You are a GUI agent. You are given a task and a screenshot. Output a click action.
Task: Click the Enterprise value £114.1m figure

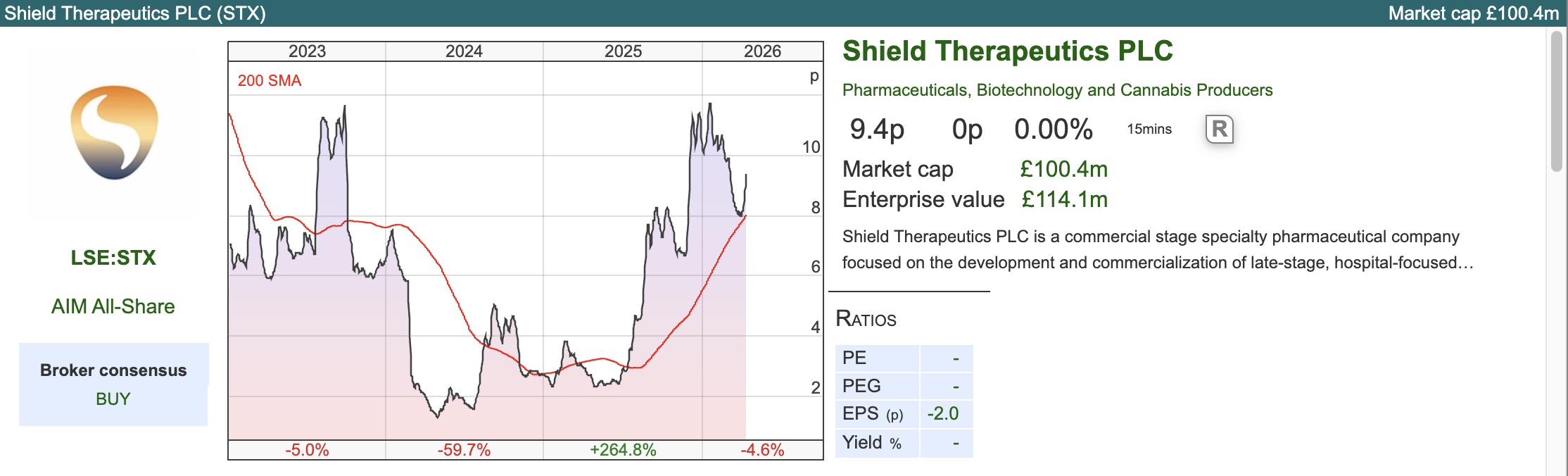click(1064, 200)
